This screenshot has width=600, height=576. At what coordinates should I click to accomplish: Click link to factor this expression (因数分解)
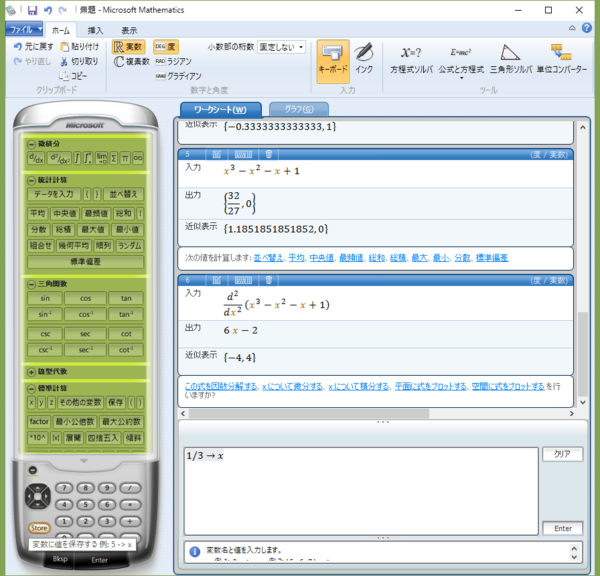tap(221, 387)
